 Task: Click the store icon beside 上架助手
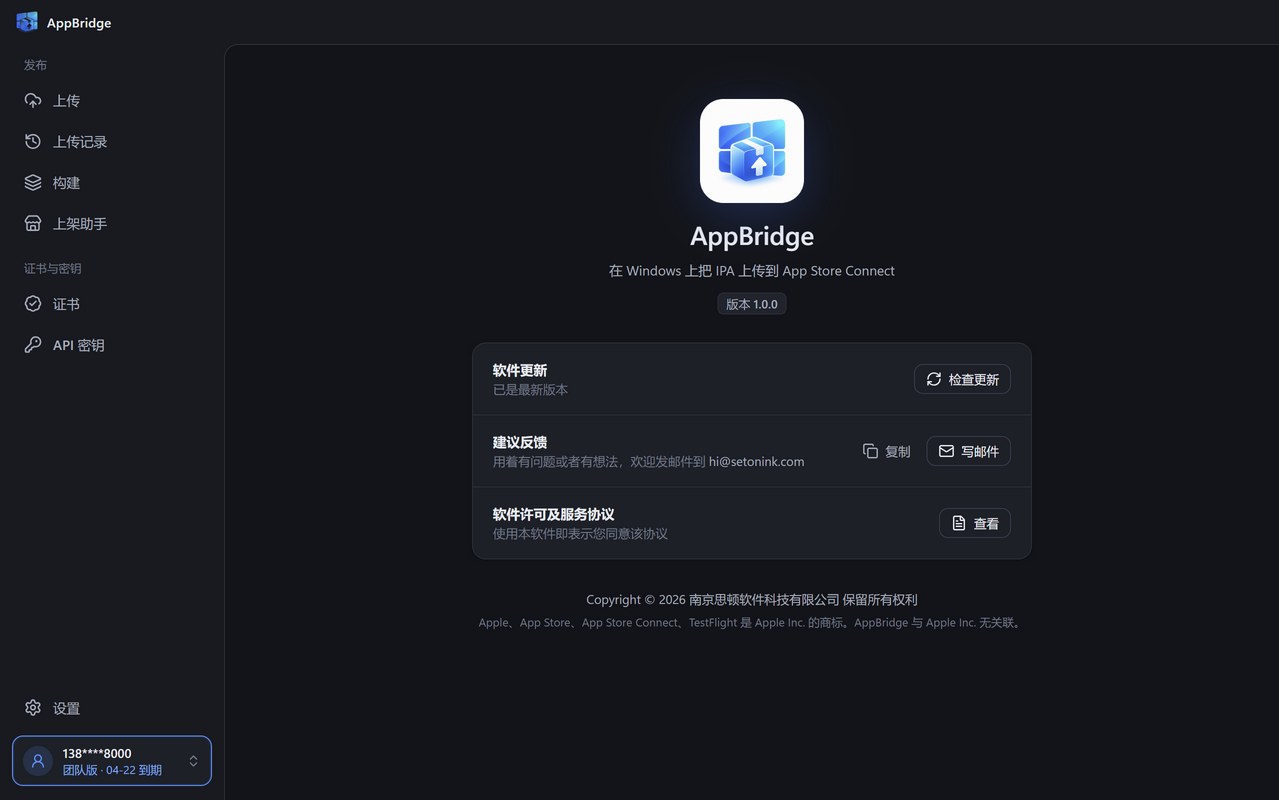[x=33, y=224]
